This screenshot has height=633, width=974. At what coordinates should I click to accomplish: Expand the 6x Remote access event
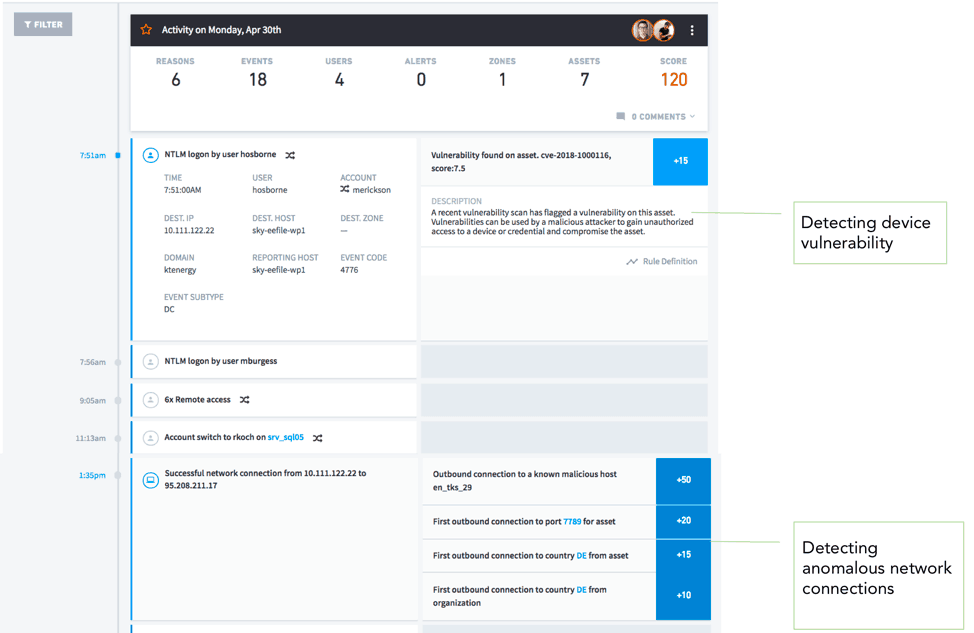coord(274,399)
